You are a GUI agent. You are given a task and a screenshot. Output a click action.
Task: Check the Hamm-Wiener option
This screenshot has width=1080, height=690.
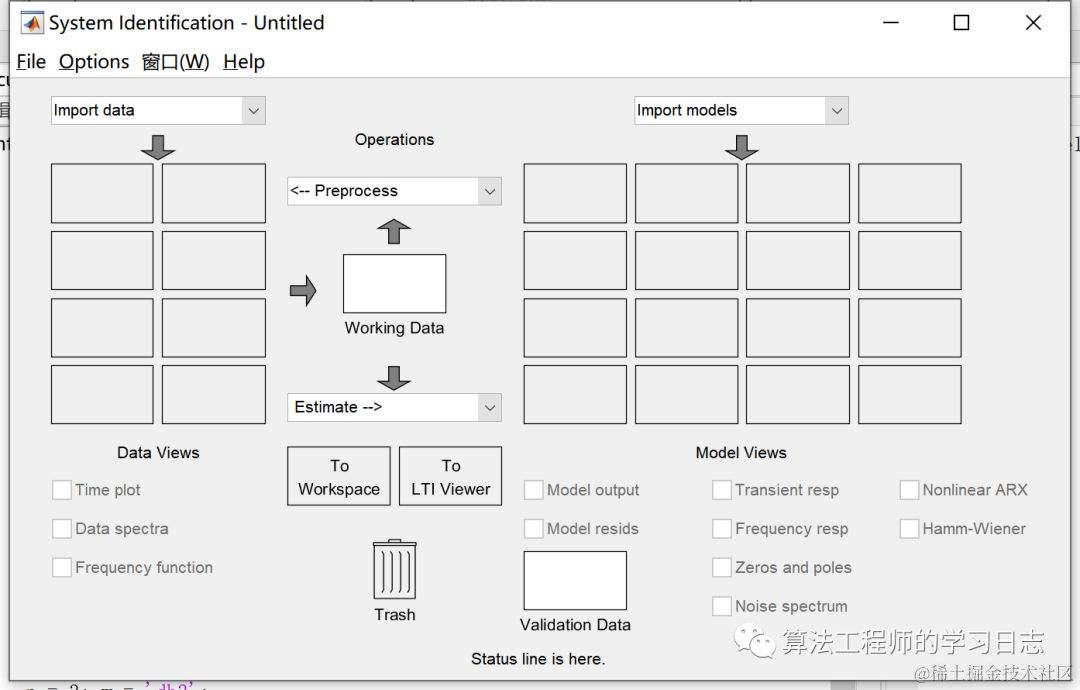point(909,529)
